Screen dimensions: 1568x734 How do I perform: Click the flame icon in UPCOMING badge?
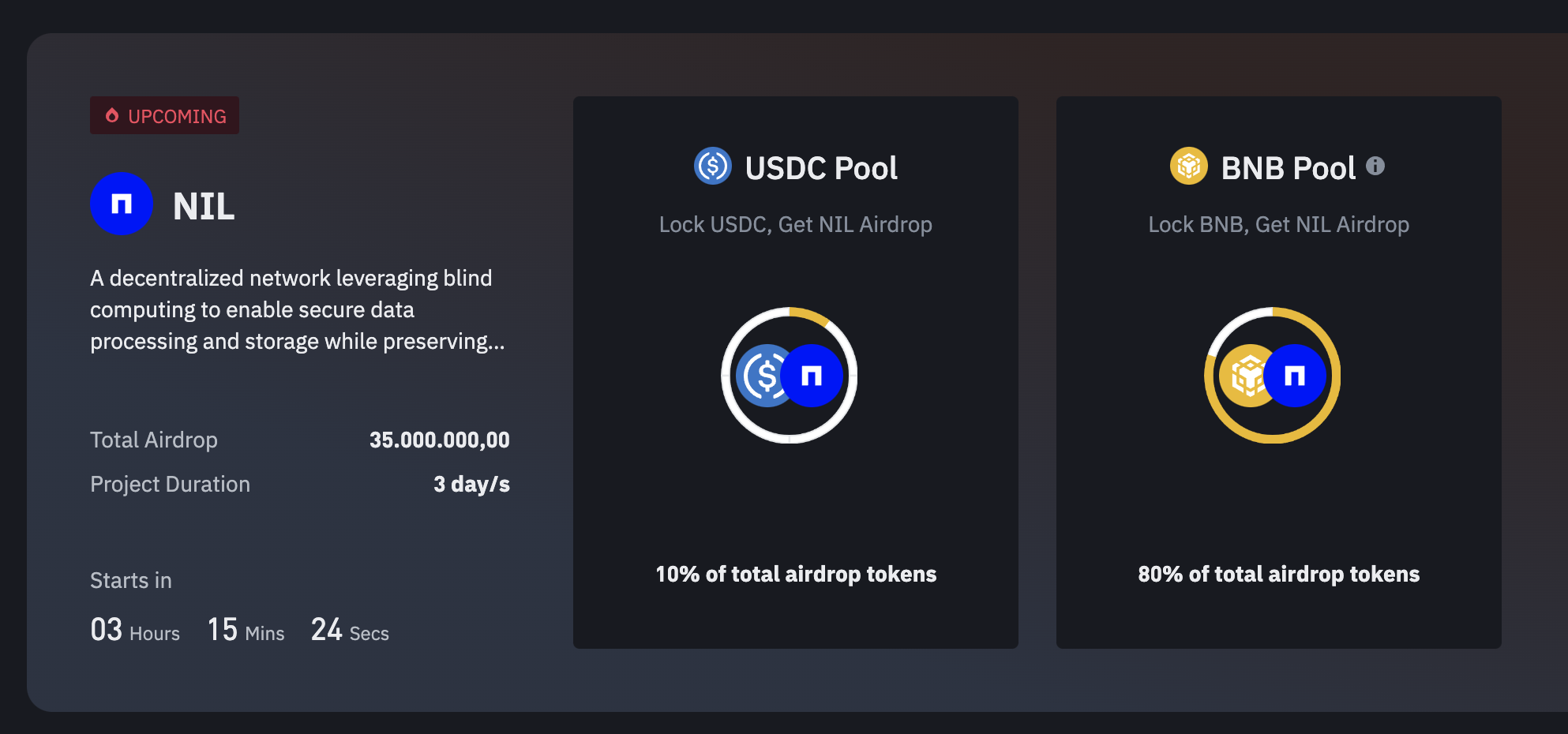tap(112, 115)
